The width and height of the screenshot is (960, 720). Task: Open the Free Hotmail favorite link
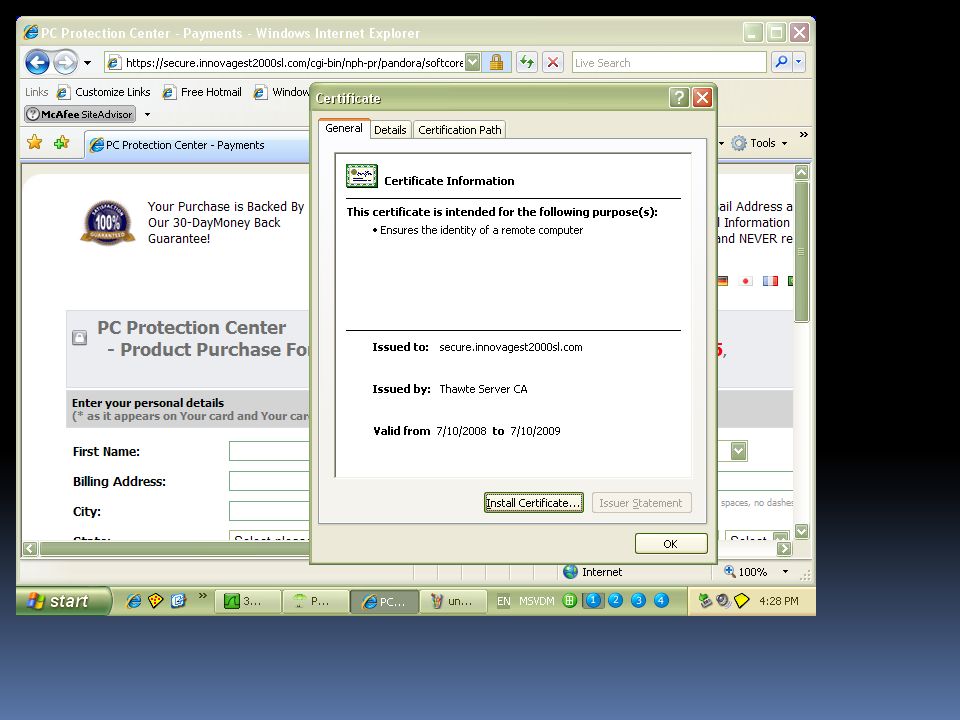pyautogui.click(x=202, y=92)
